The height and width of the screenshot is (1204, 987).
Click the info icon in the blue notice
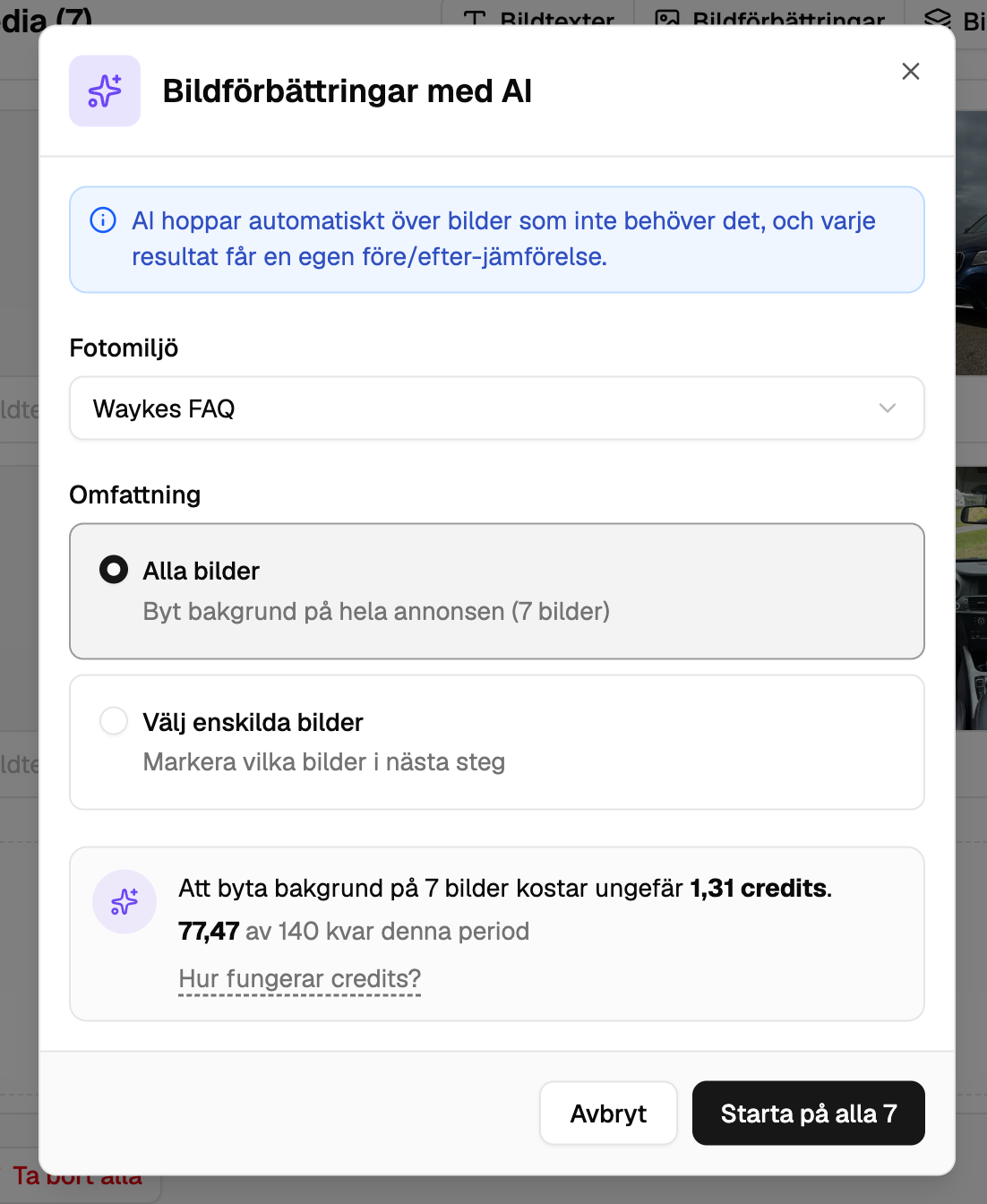pos(103,220)
